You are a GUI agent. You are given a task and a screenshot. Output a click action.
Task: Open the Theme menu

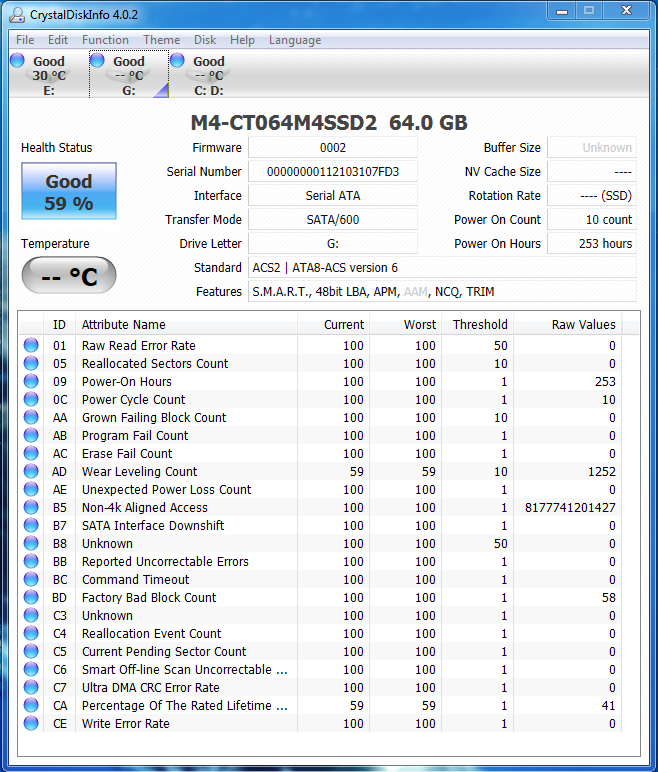coord(162,40)
